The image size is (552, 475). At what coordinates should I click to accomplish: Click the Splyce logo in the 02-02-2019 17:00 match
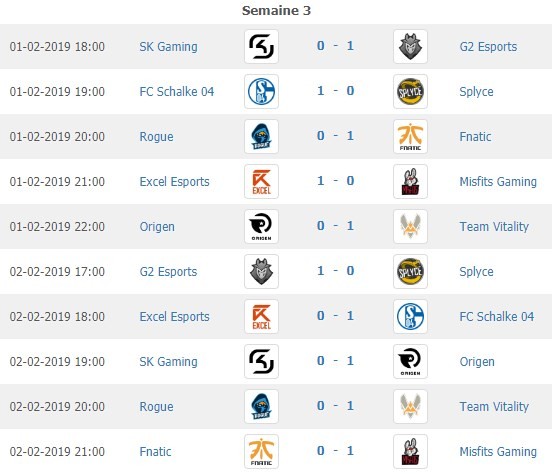click(410, 271)
